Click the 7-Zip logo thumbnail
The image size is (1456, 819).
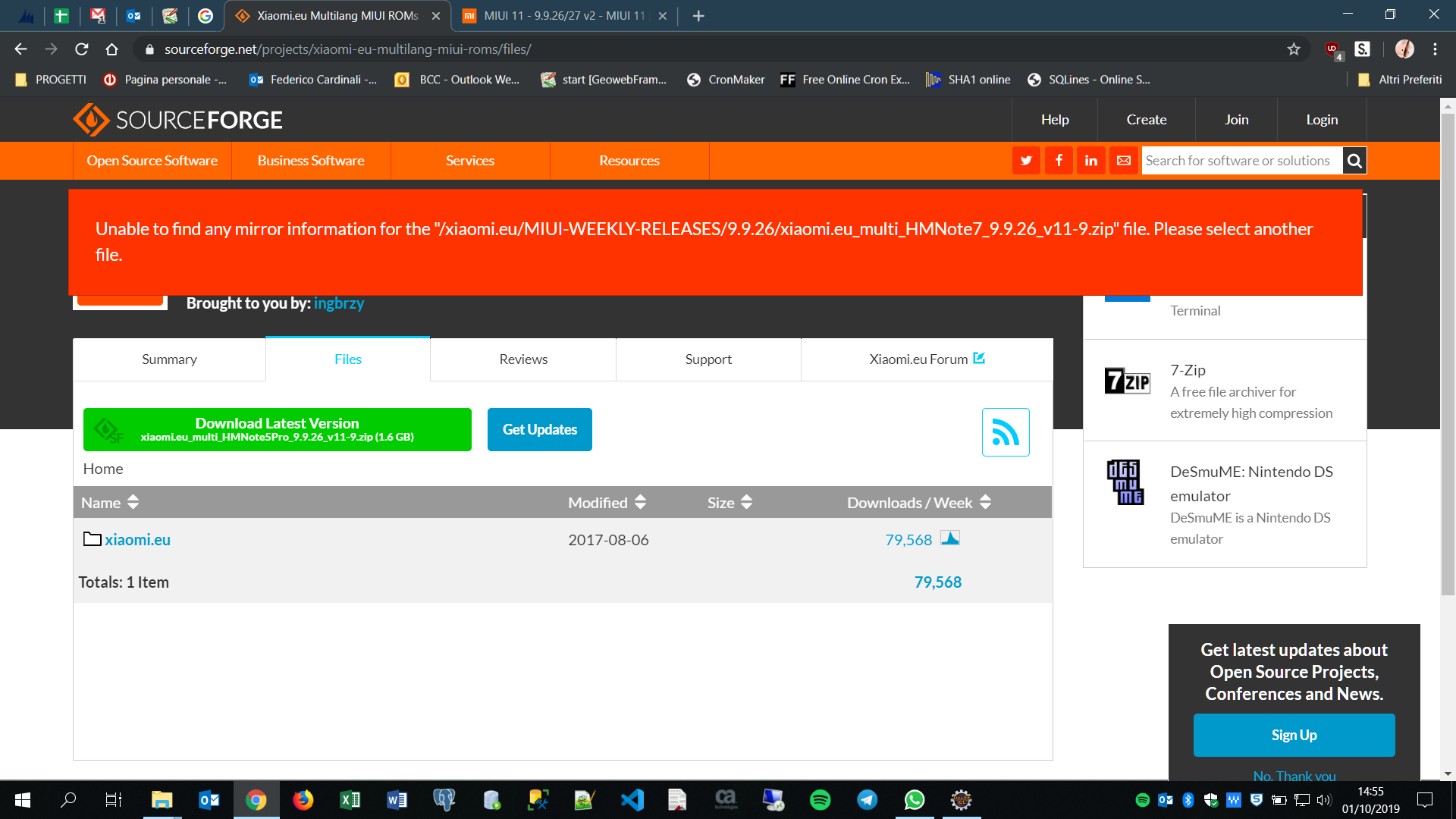click(x=1127, y=381)
